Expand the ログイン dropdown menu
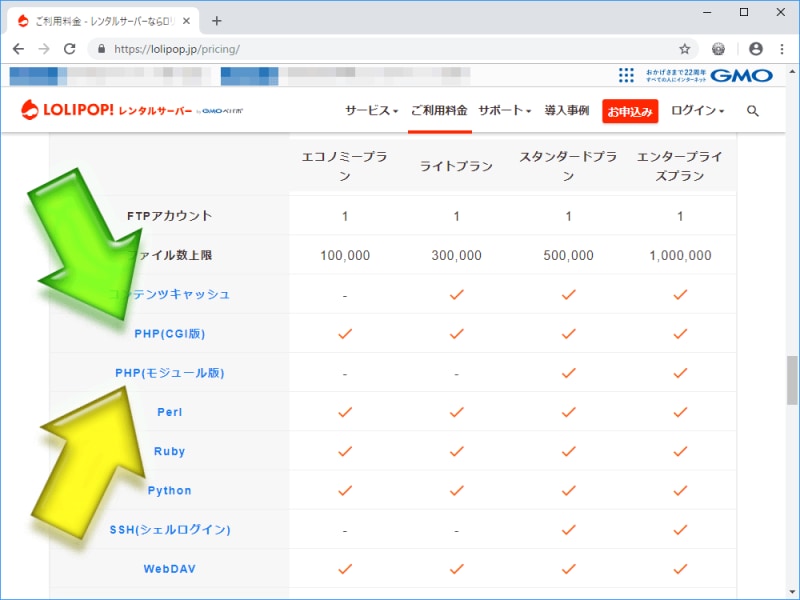 [x=697, y=110]
